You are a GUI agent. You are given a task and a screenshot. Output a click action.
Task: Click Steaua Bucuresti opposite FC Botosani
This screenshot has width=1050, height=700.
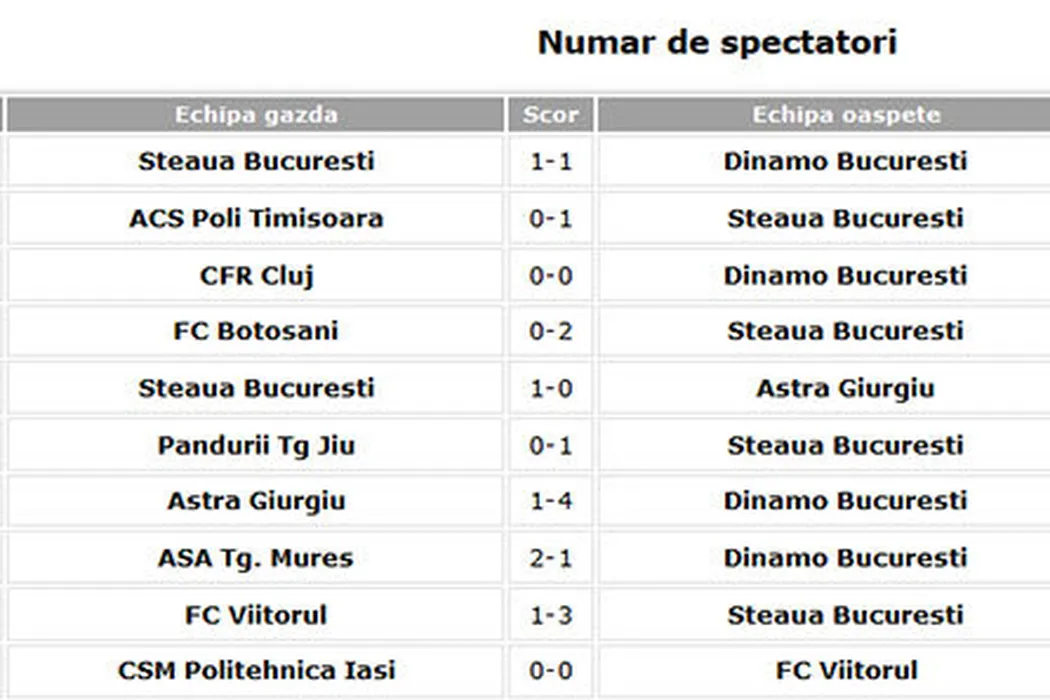coord(846,331)
